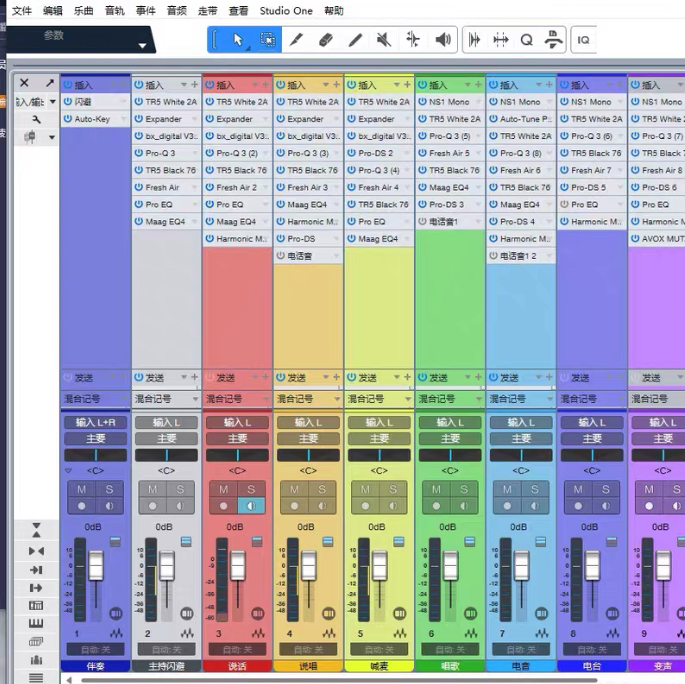This screenshot has width=685, height=684.
Task: Open the Studio One menu
Action: [x=286, y=10]
